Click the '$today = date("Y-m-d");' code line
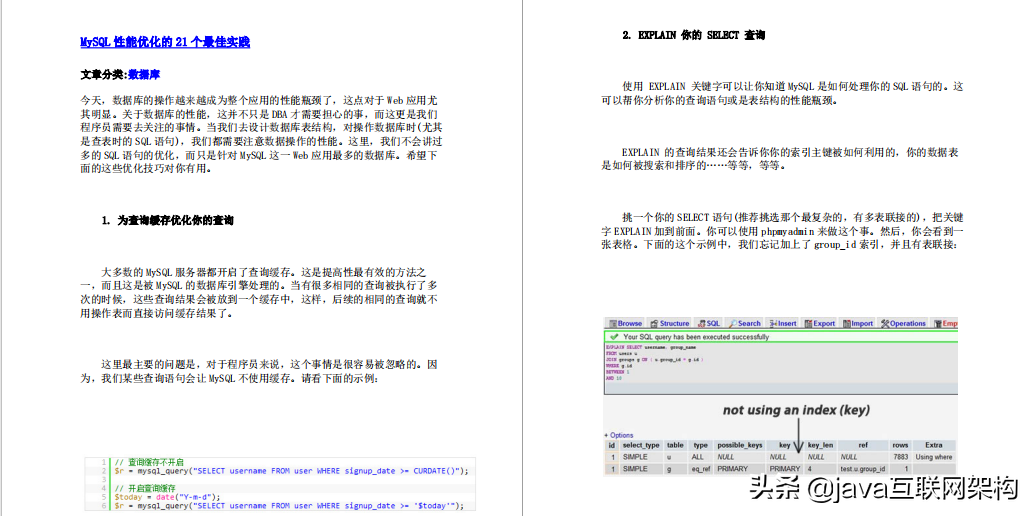Viewport: 1034px width, 516px height. (x=167, y=497)
